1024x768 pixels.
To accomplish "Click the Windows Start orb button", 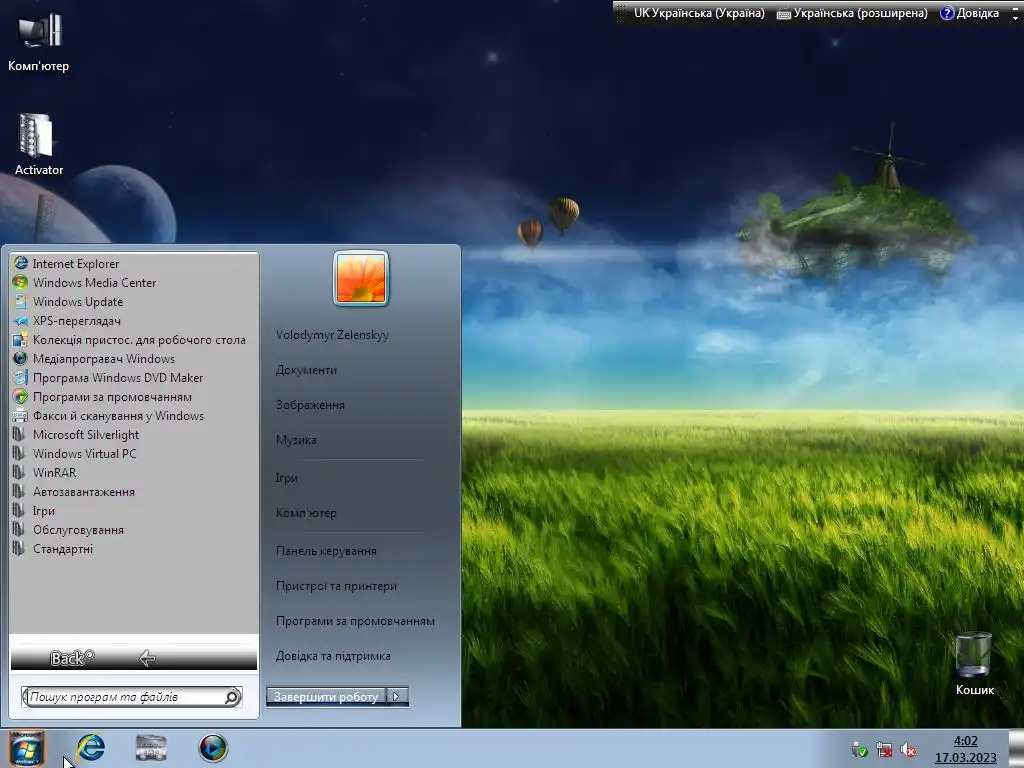I will 26,748.
